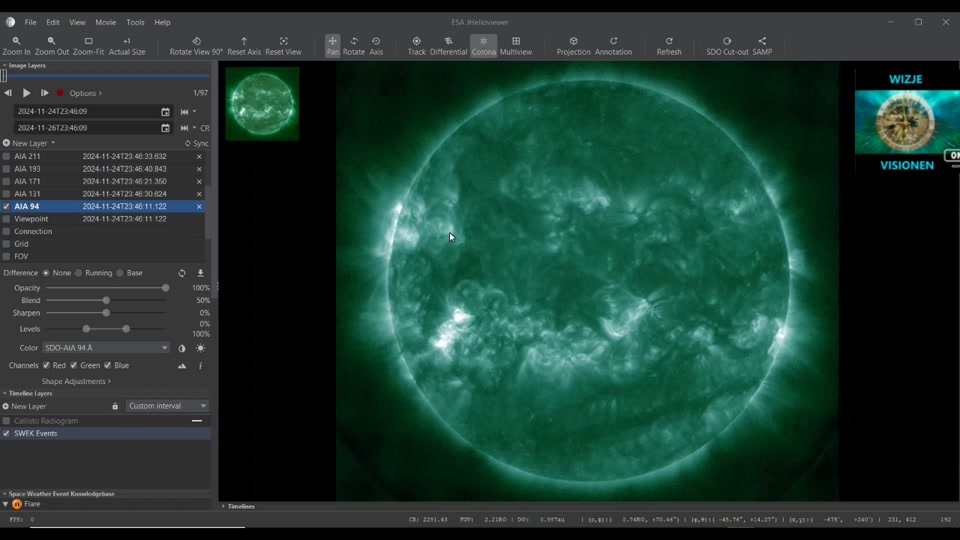The height and width of the screenshot is (540, 960).
Task: Open the Movie menu
Action: (105, 22)
